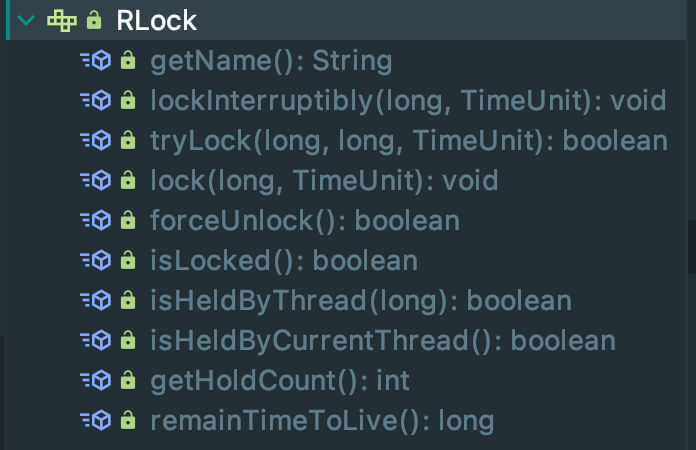Click the public lock icon beside lock(long, TimeUnit)
This screenshot has height=450, width=696.
(128, 181)
